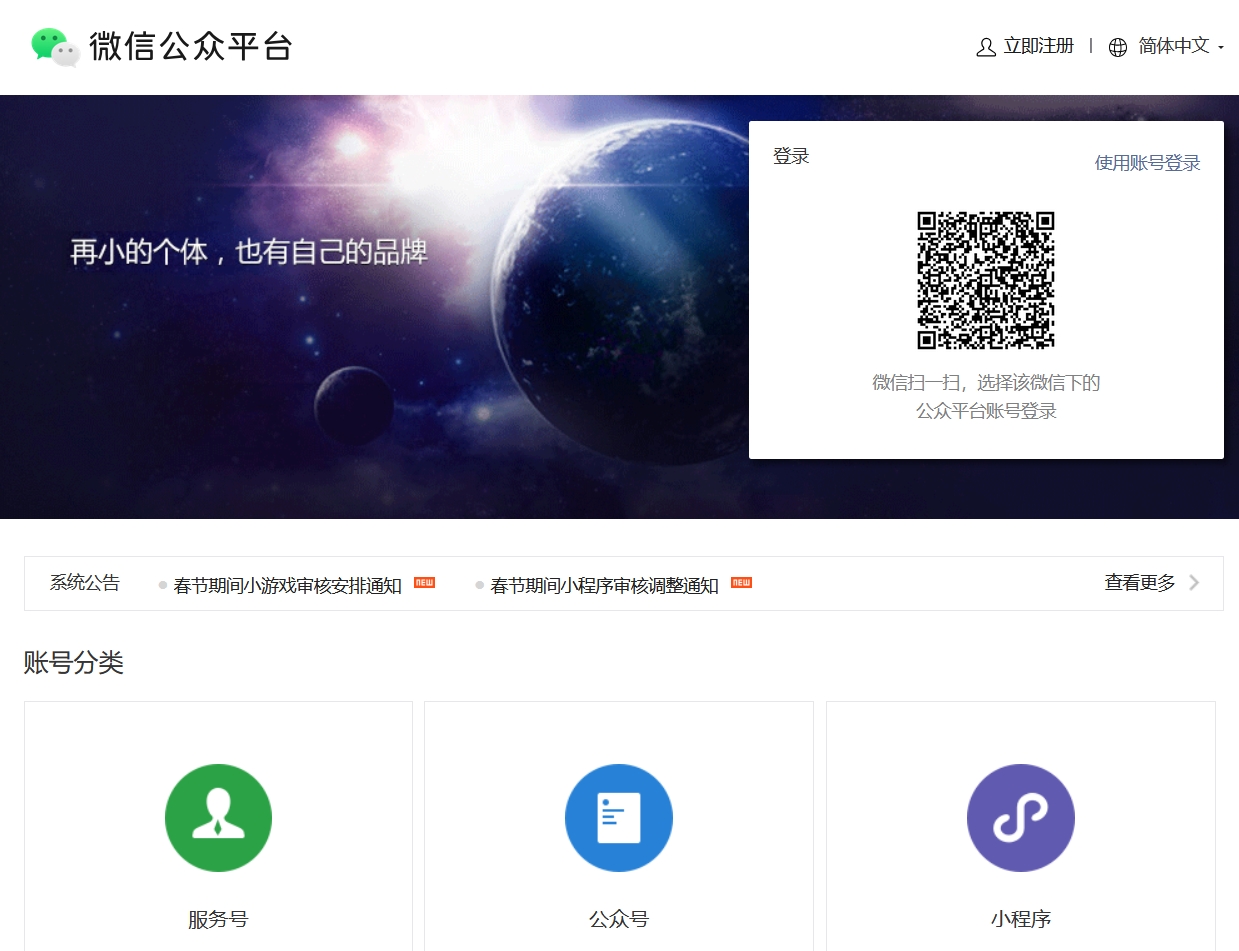Viewport: 1239px width, 951px height.
Task: Click the globe language icon
Action: pos(1117,46)
